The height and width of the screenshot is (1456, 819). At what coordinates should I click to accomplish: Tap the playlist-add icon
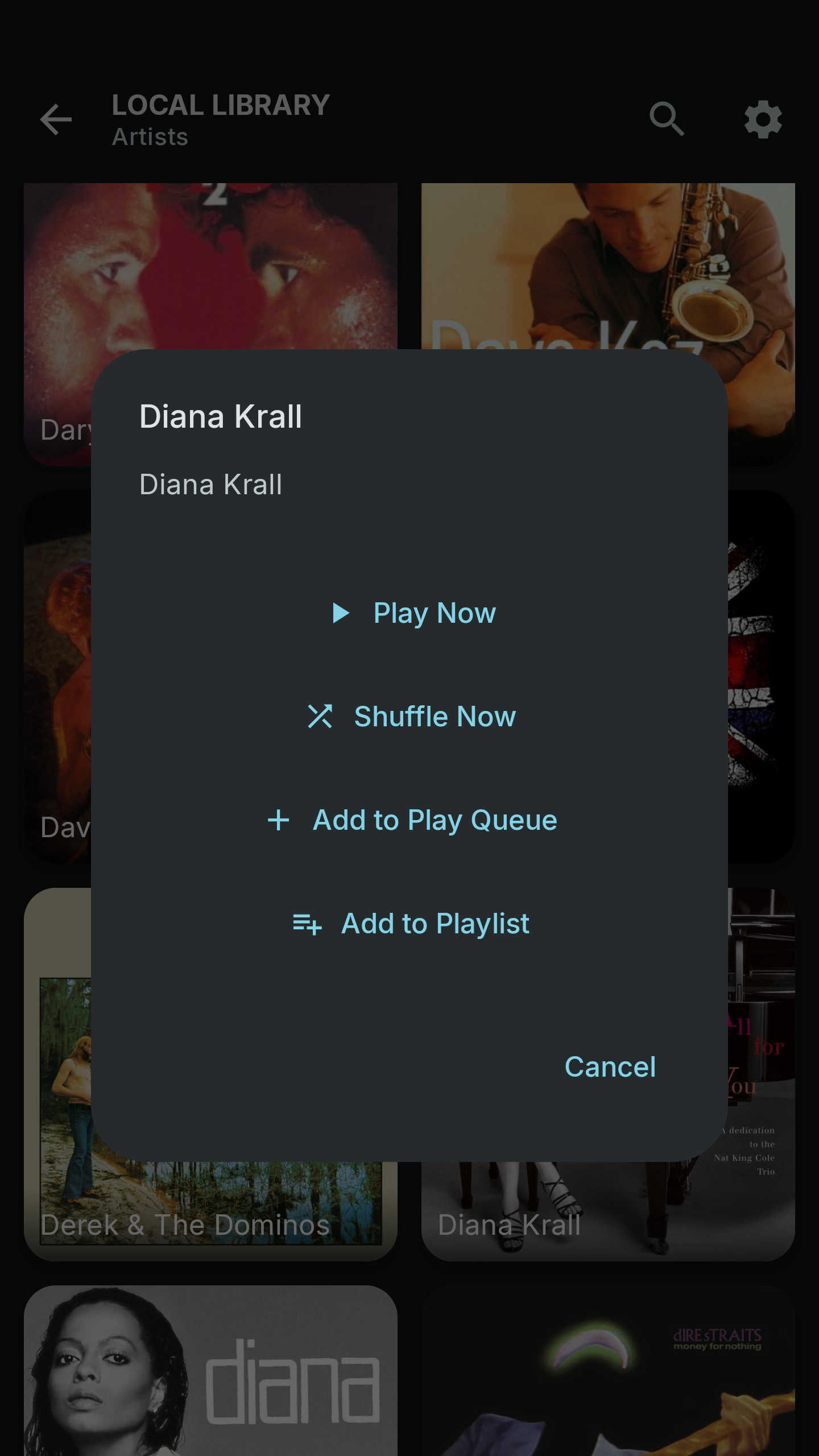pyautogui.click(x=307, y=924)
